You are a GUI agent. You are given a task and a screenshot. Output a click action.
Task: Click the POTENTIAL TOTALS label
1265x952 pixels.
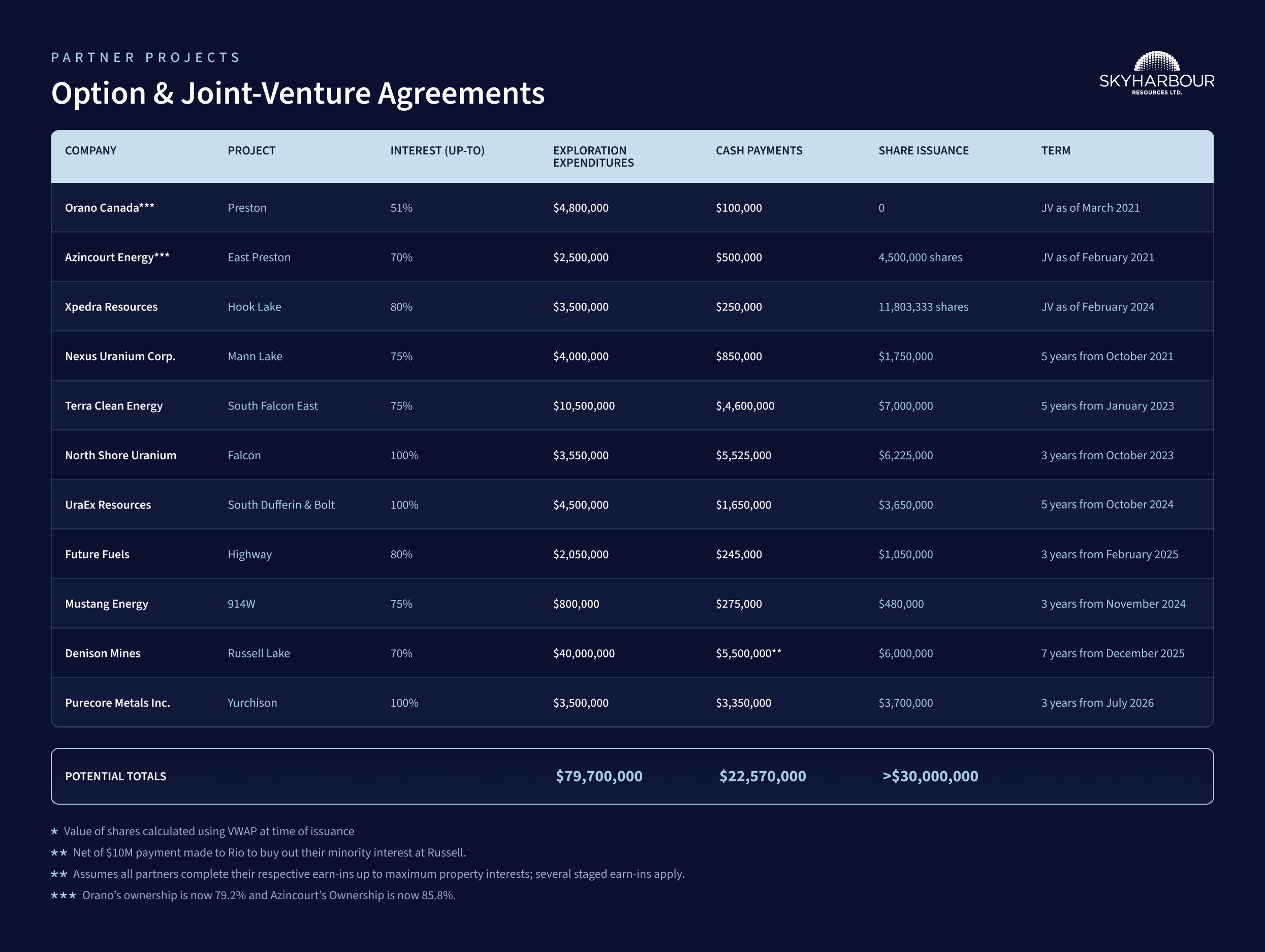[115, 776]
